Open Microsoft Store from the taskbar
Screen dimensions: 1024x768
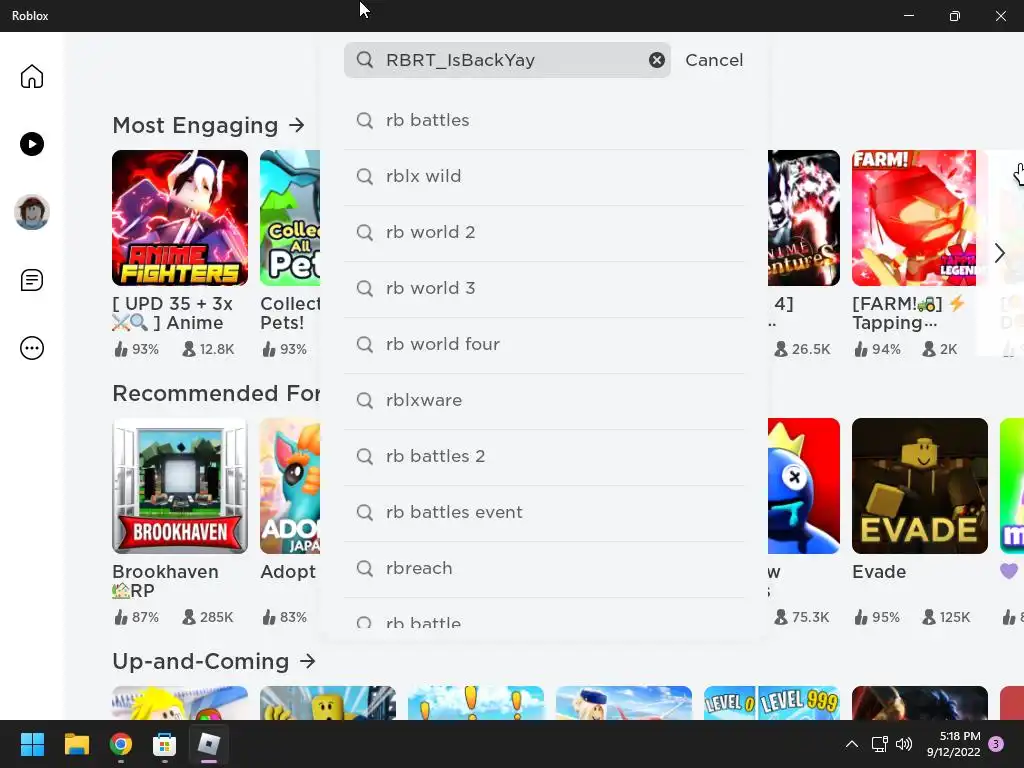tap(165, 744)
